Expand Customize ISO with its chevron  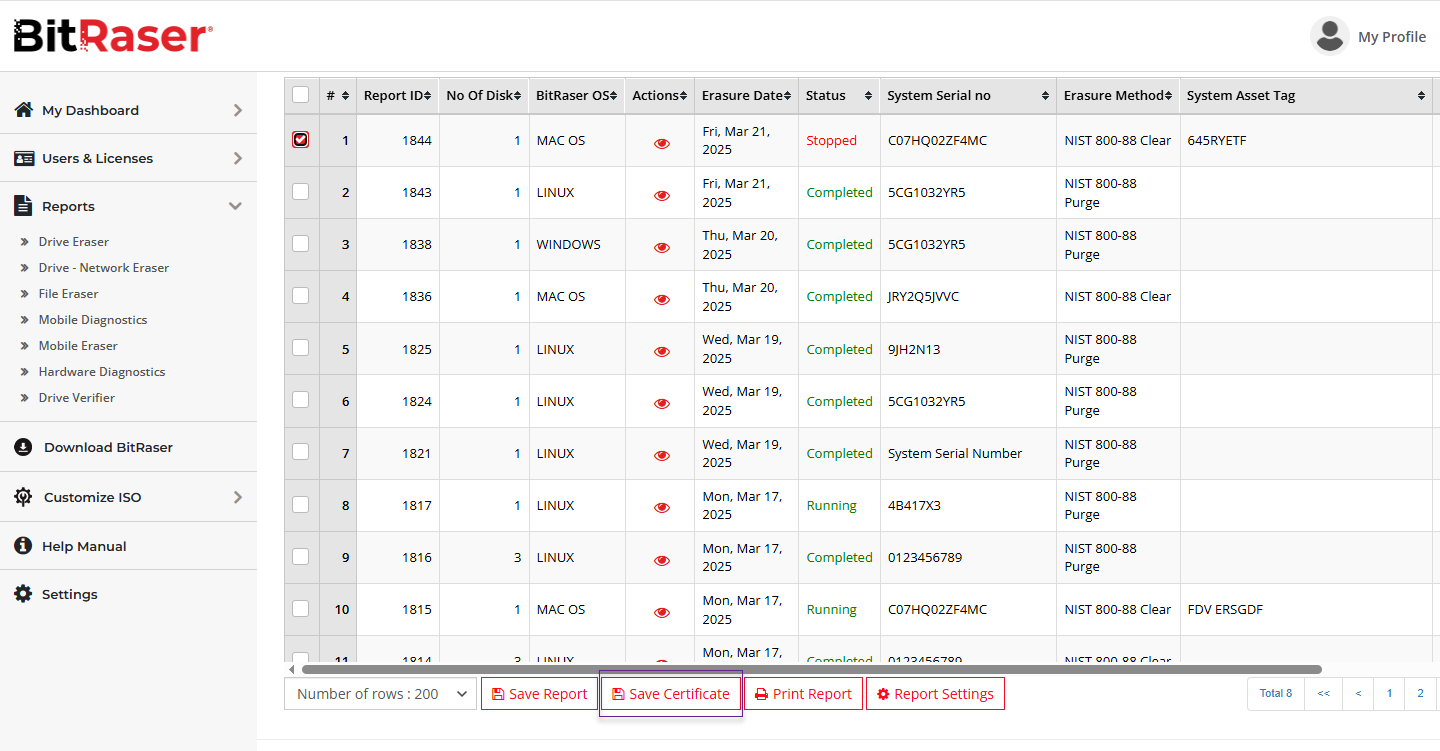coord(238,497)
